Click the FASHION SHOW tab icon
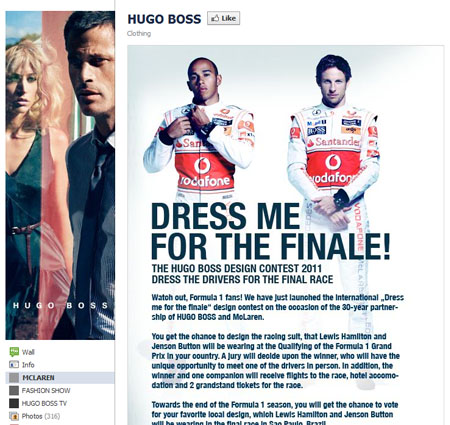450x425 pixels. (x=14, y=390)
